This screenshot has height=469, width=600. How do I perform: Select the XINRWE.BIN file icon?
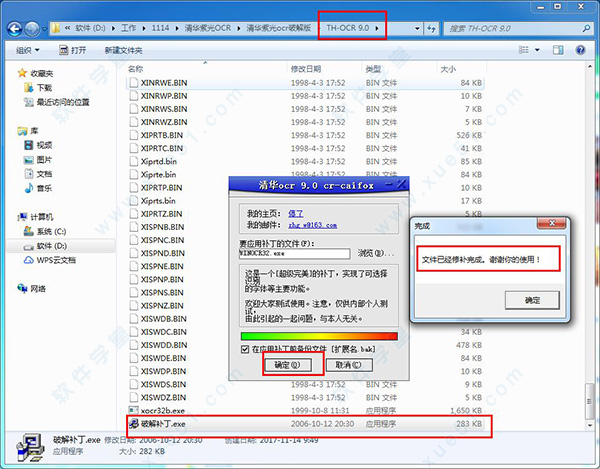pyautogui.click(x=133, y=83)
